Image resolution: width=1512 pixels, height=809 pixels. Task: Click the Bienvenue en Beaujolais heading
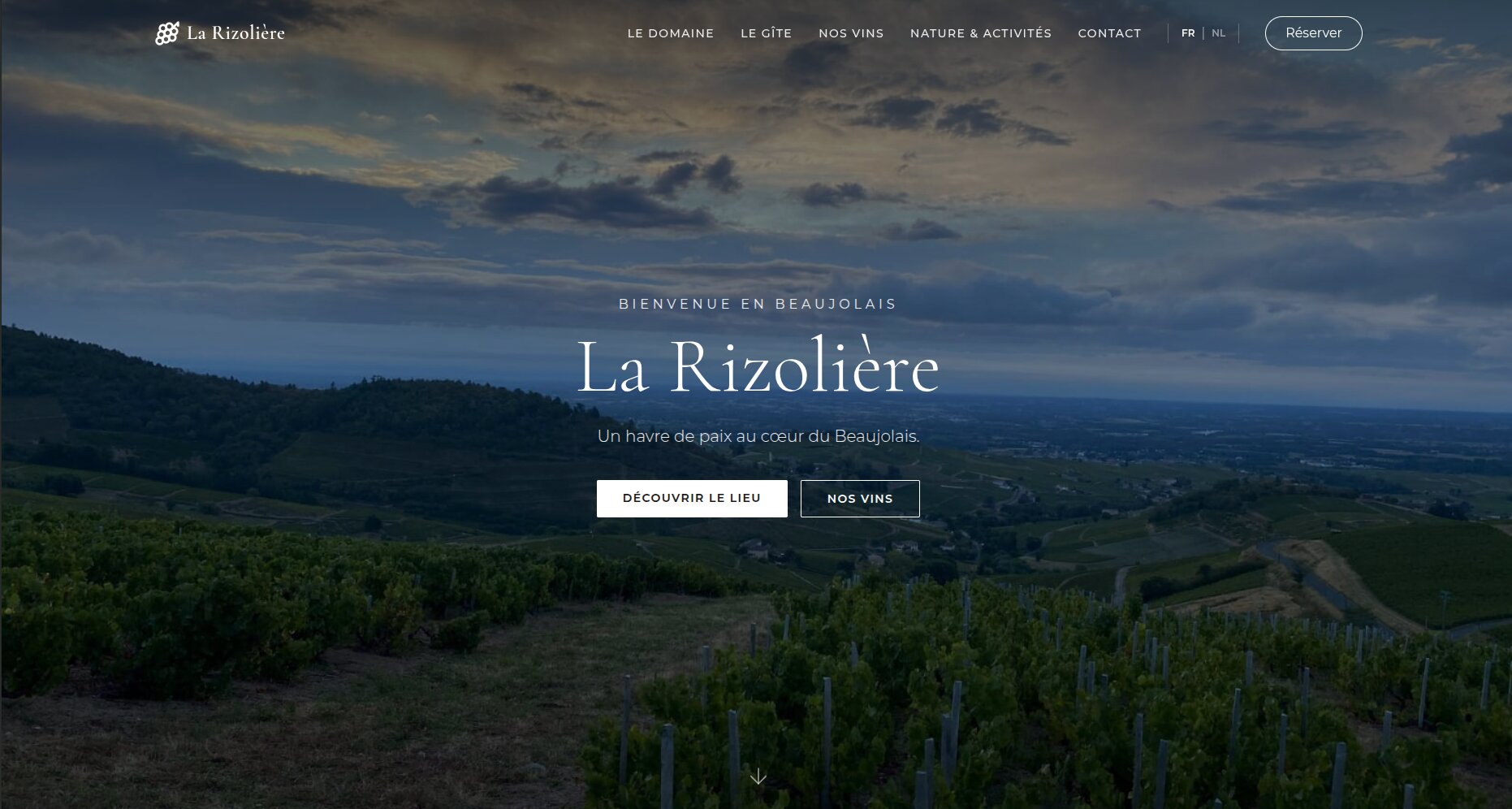(x=758, y=304)
